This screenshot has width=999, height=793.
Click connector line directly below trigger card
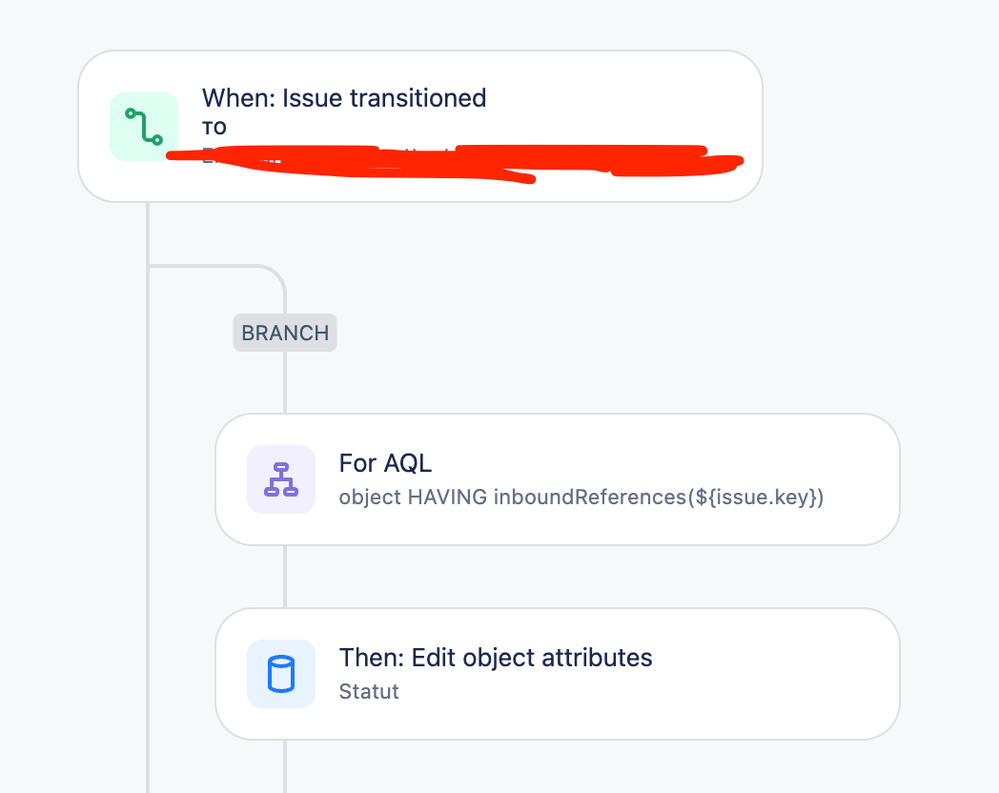coord(148,232)
